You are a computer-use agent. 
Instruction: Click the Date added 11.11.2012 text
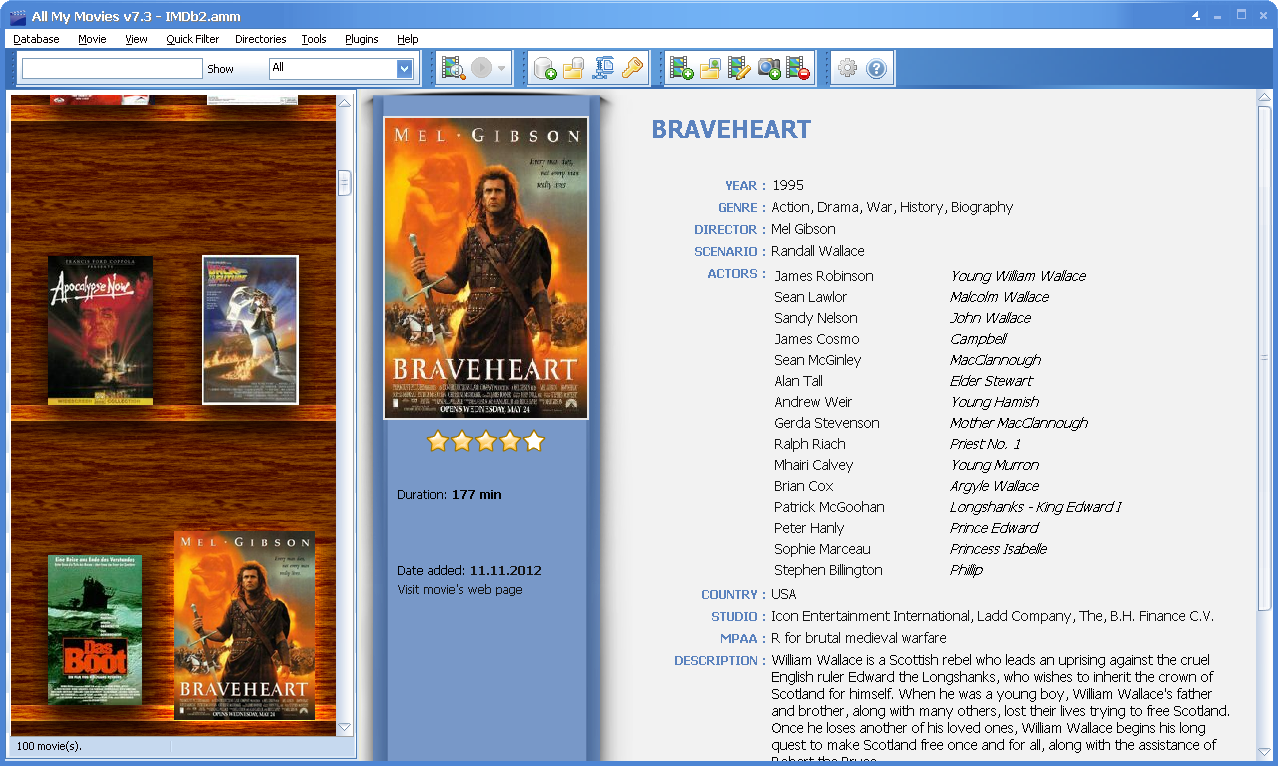[469, 571]
